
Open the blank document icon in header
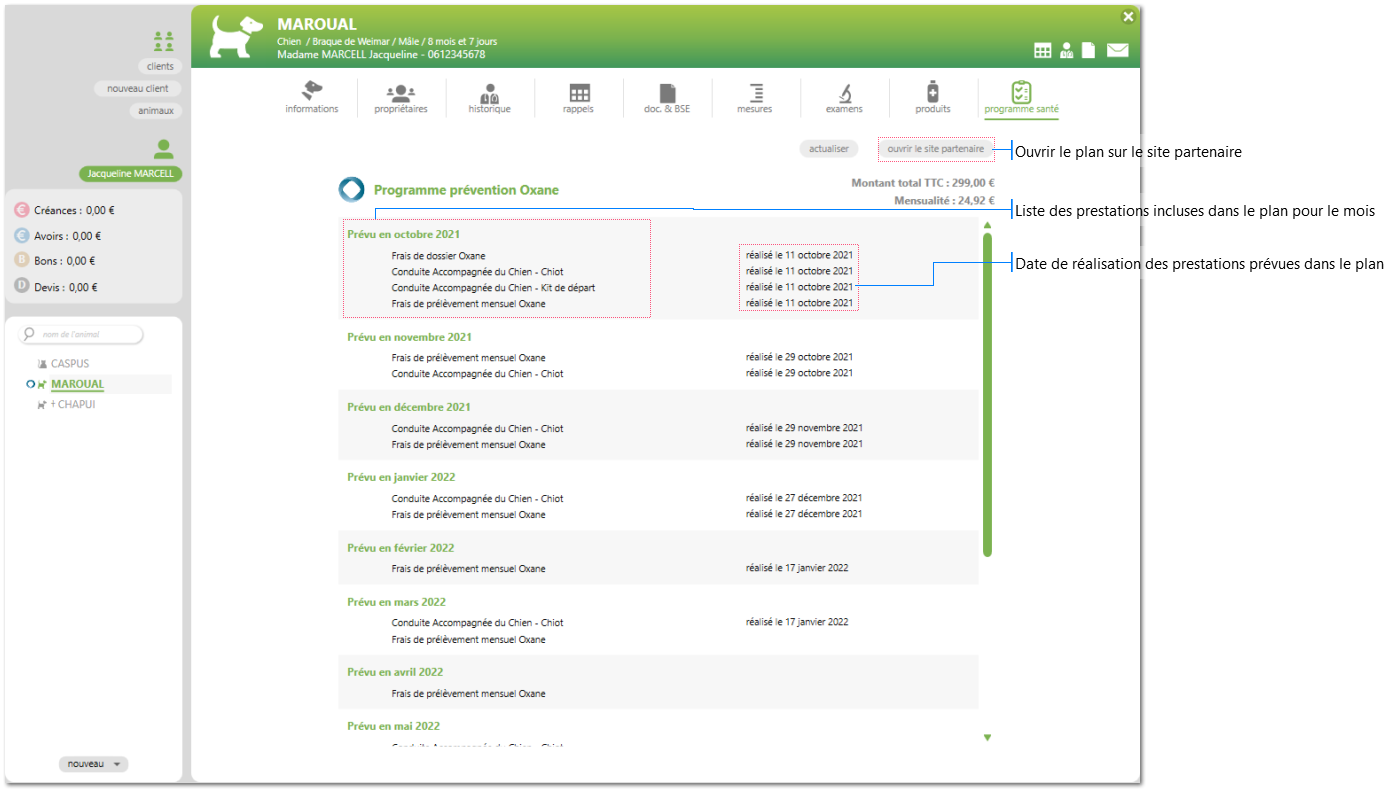1089,51
